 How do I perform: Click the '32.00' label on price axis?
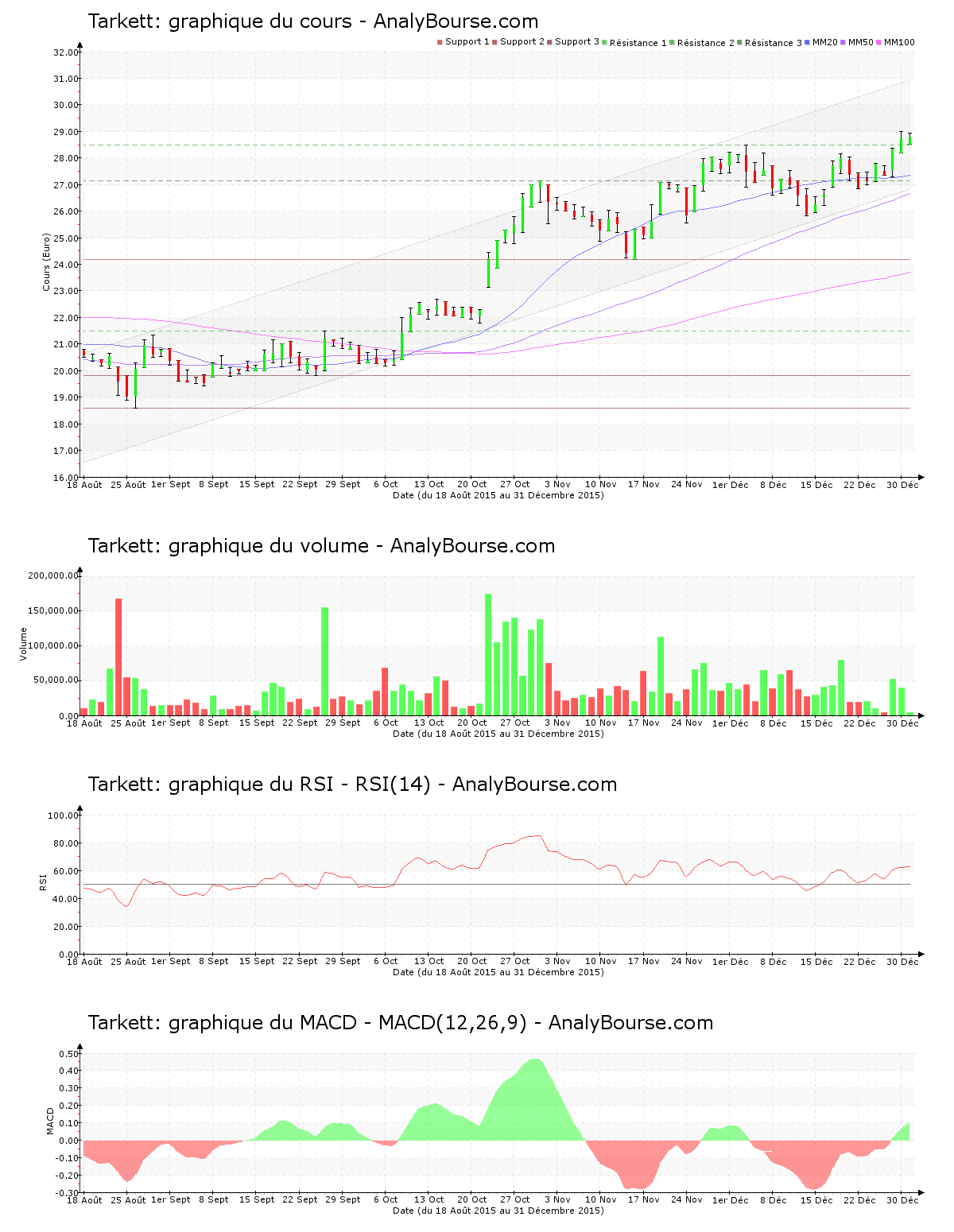pyautogui.click(x=65, y=52)
